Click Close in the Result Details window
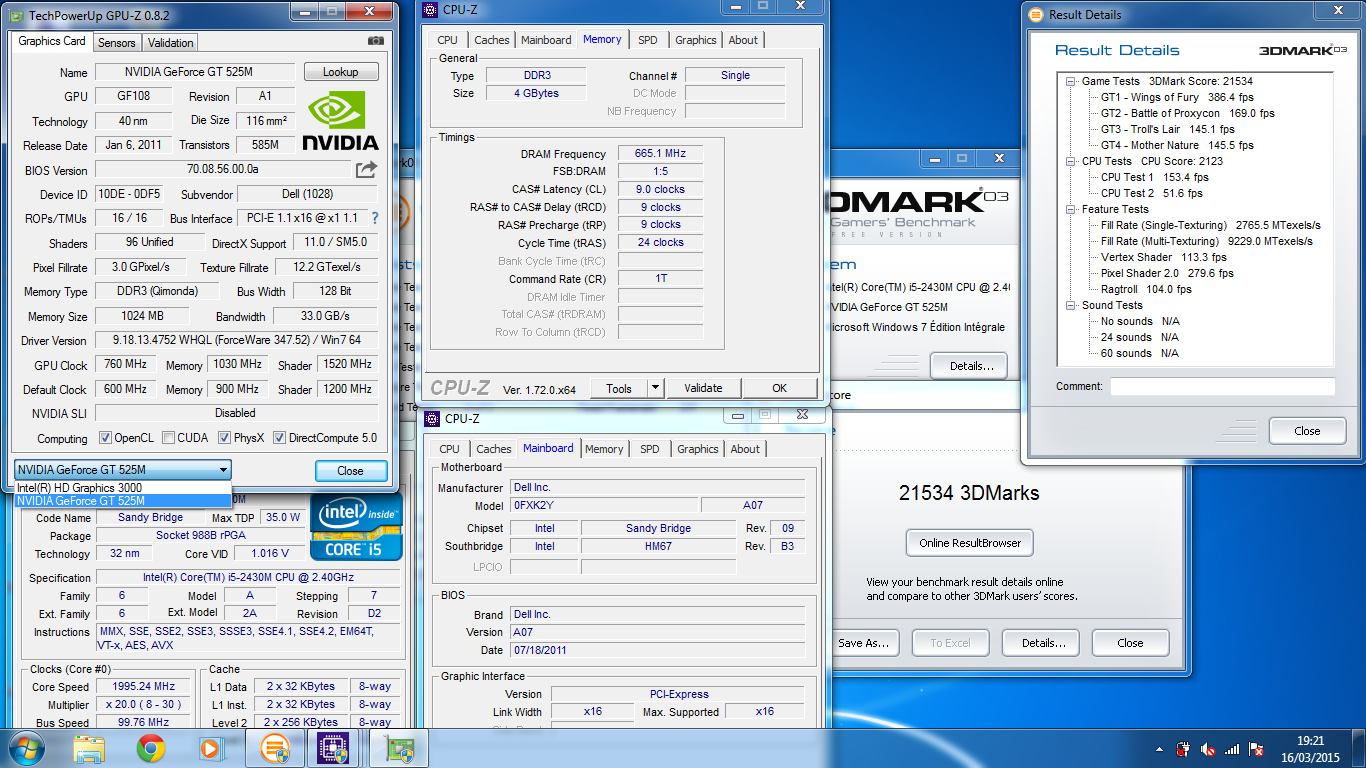1366x768 pixels. tap(1307, 431)
